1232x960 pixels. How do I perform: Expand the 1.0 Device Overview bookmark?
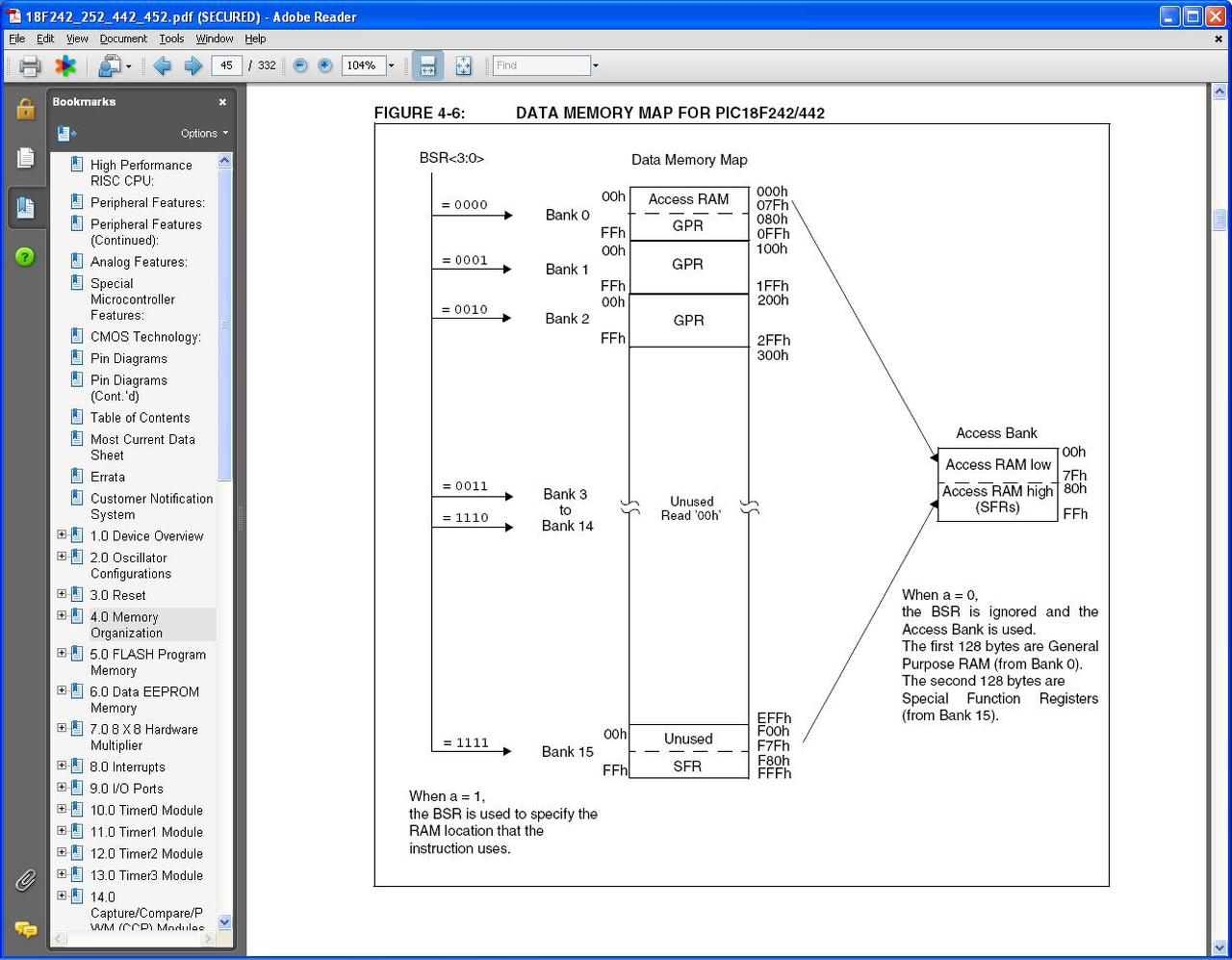(62, 534)
